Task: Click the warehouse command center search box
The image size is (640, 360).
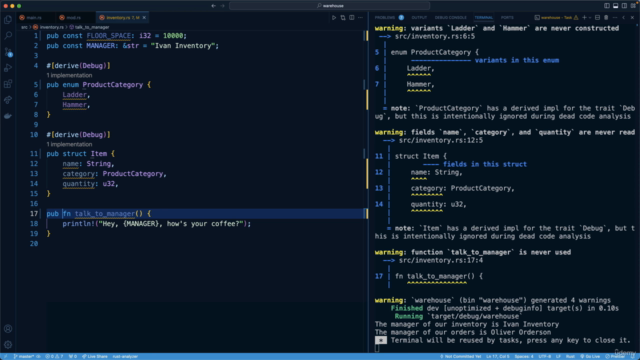Action: click(x=329, y=6)
